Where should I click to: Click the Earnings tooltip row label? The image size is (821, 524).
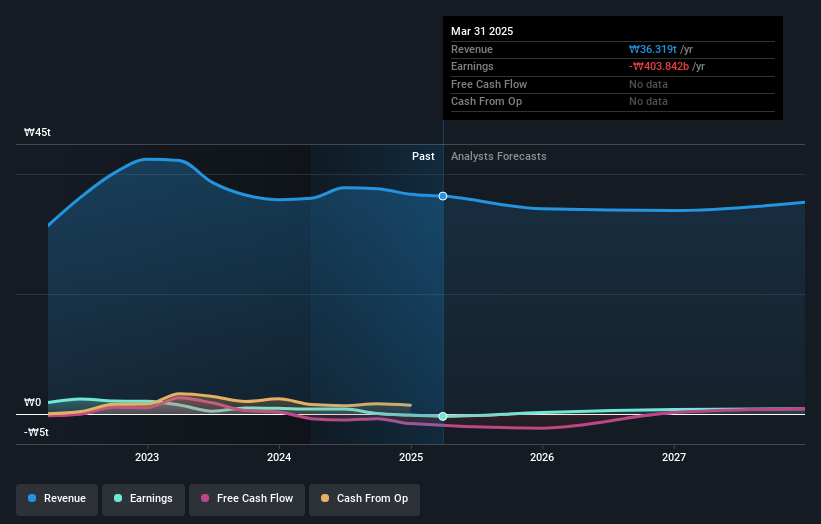pyautogui.click(x=472, y=66)
